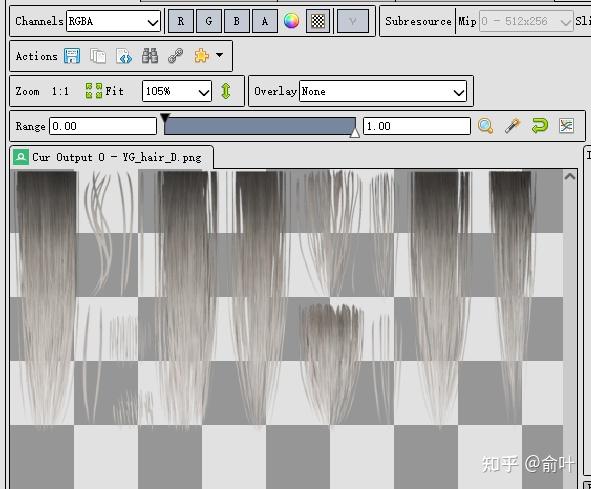The image size is (591, 489).
Task: Toggle the histogram display icon
Action: pos(567,126)
